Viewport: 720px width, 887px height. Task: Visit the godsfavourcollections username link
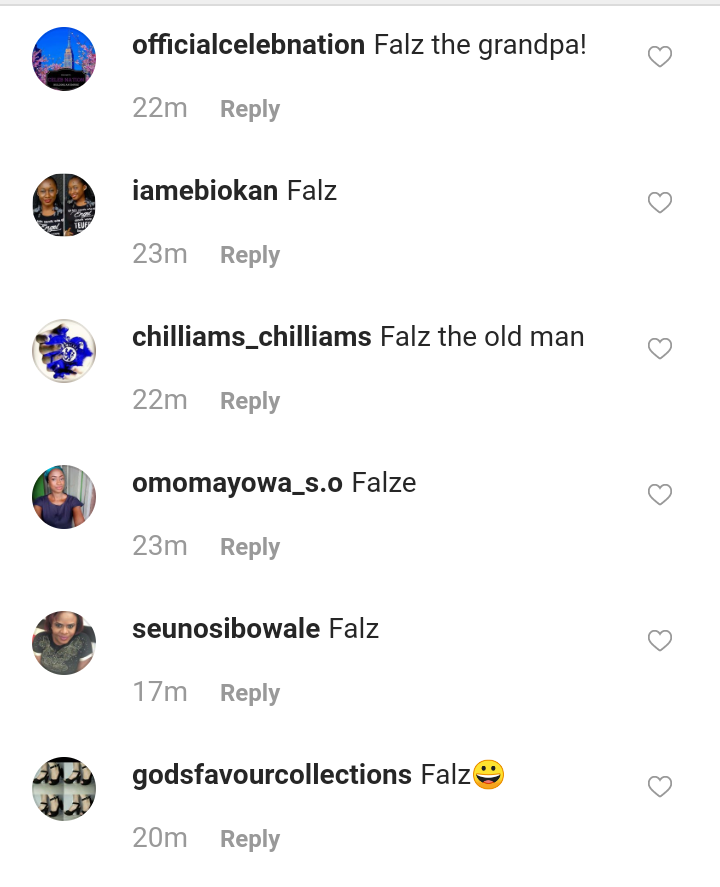pyautogui.click(x=272, y=775)
